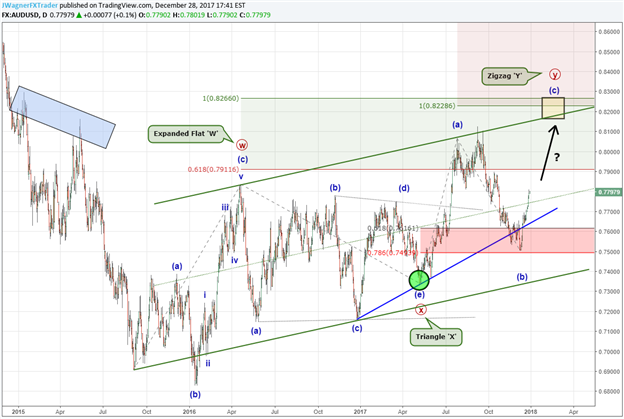Click the blue iii subwave label

click(225, 207)
